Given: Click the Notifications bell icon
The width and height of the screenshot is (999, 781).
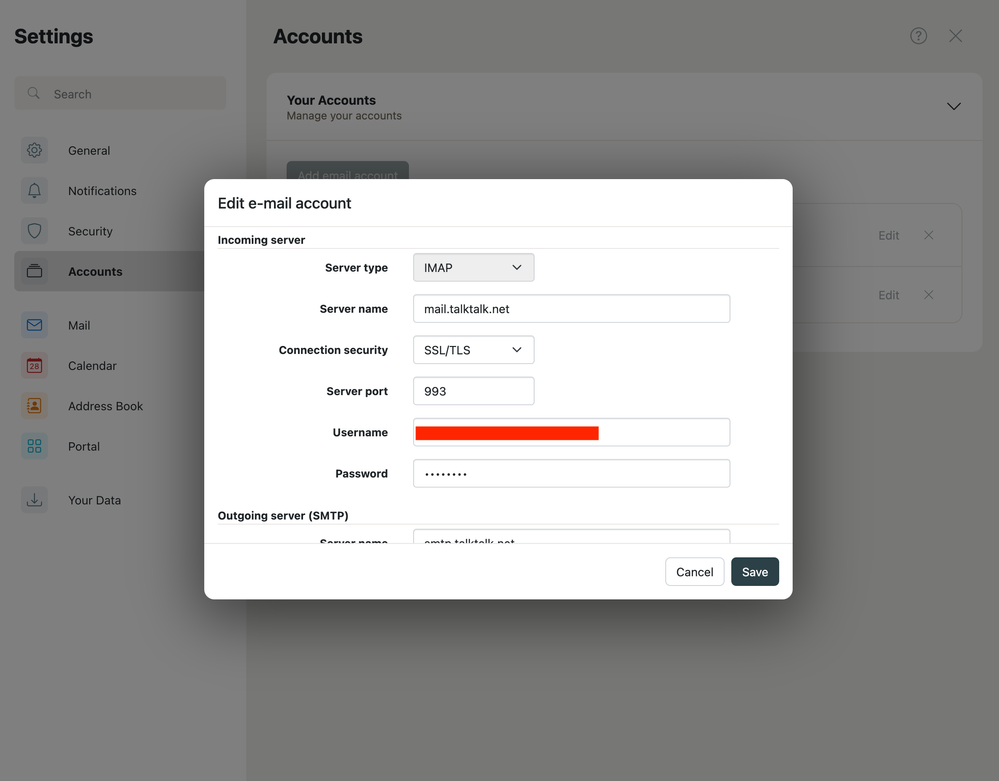Looking at the screenshot, I should pyautogui.click(x=35, y=191).
